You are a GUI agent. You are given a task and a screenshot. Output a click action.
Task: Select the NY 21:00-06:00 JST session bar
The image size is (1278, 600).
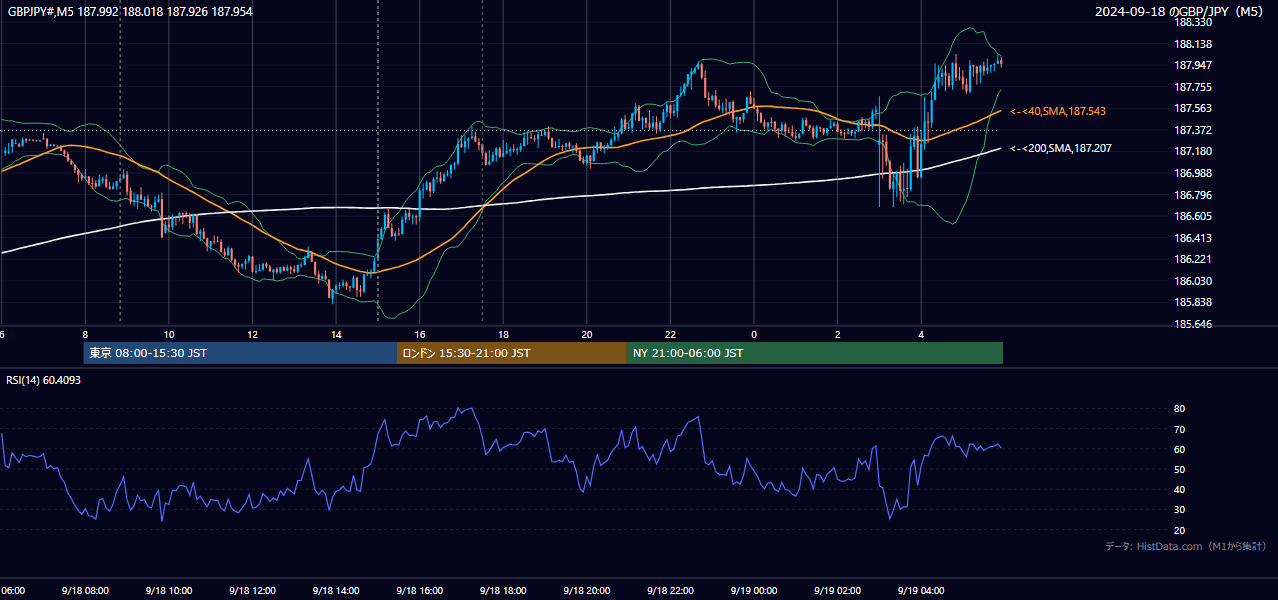815,353
